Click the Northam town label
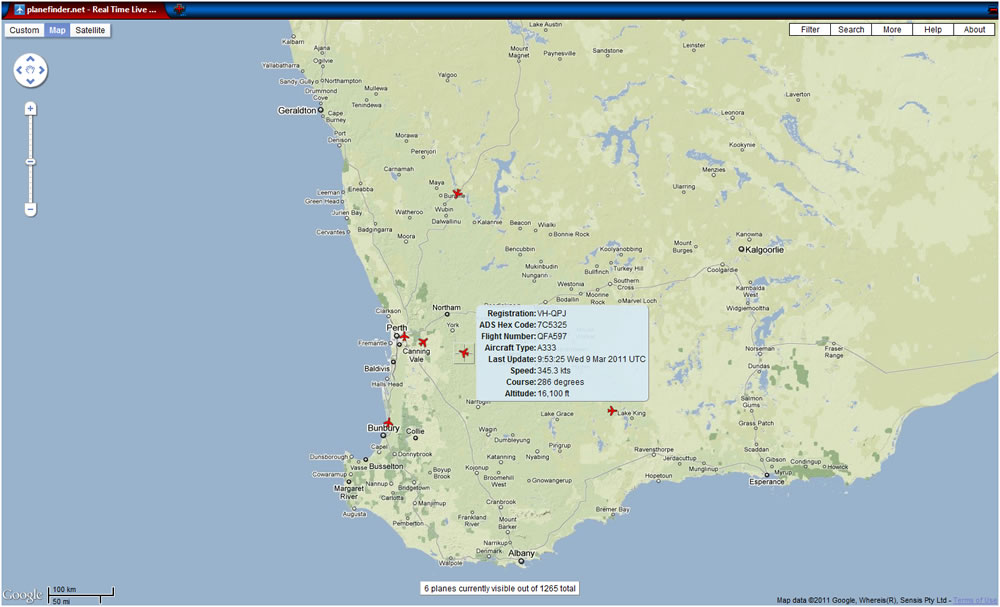Image resolution: width=1000 pixels, height=607 pixels. click(x=446, y=307)
